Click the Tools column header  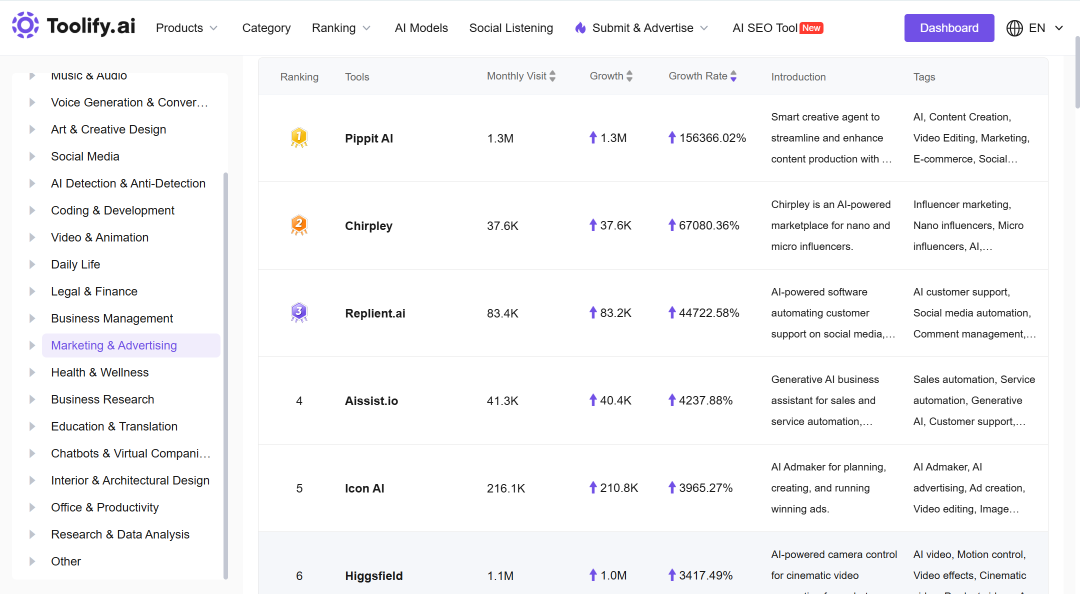point(357,76)
